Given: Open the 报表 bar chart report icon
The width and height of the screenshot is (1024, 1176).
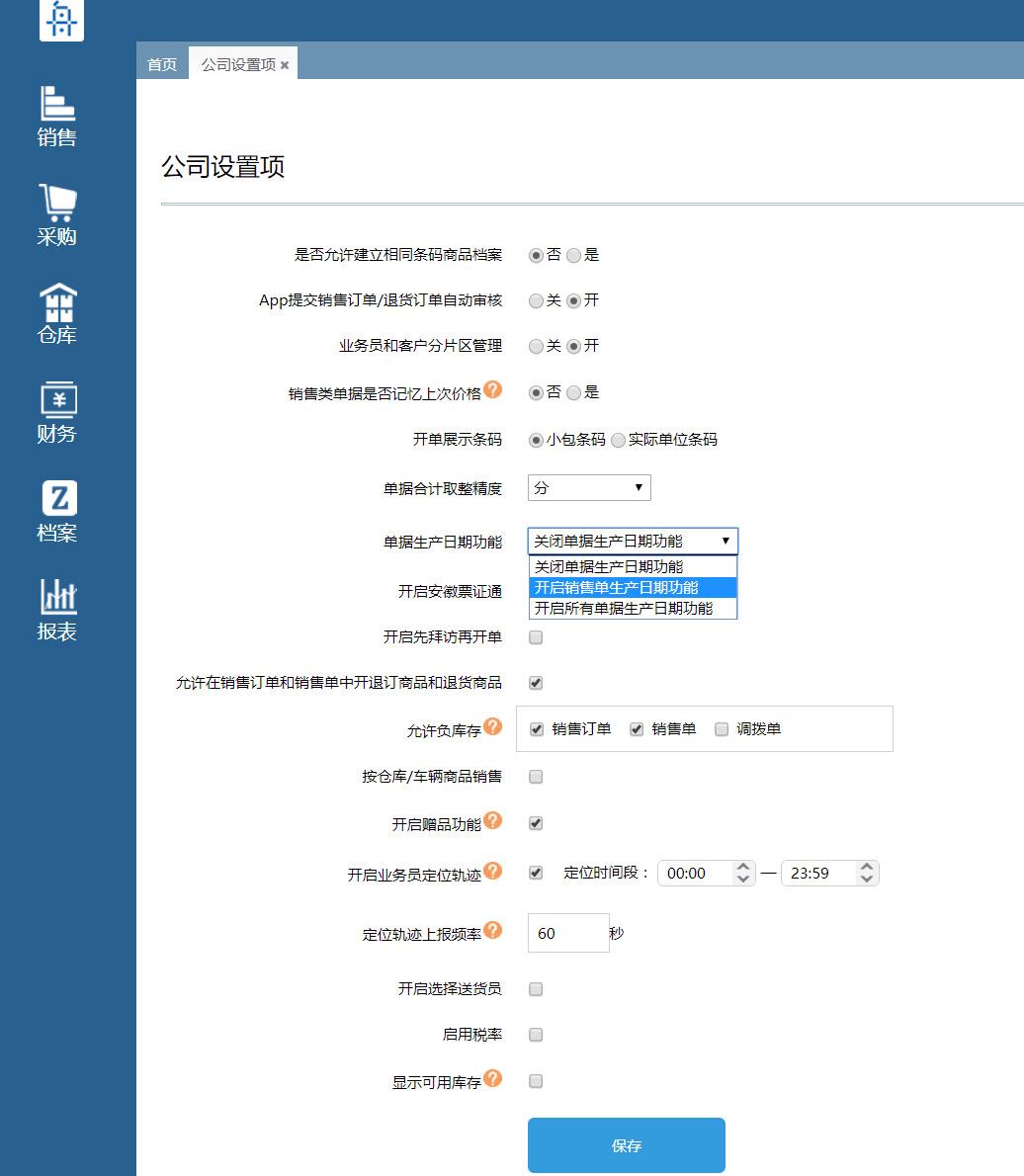Looking at the screenshot, I should [x=58, y=601].
